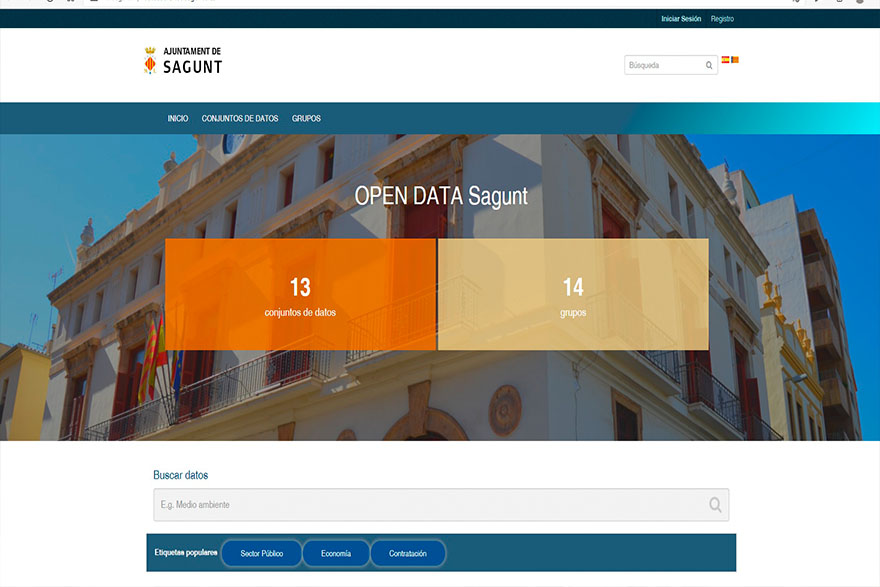Open the 14 grupos tile
Viewport: 880px width, 587px height.
coord(573,295)
